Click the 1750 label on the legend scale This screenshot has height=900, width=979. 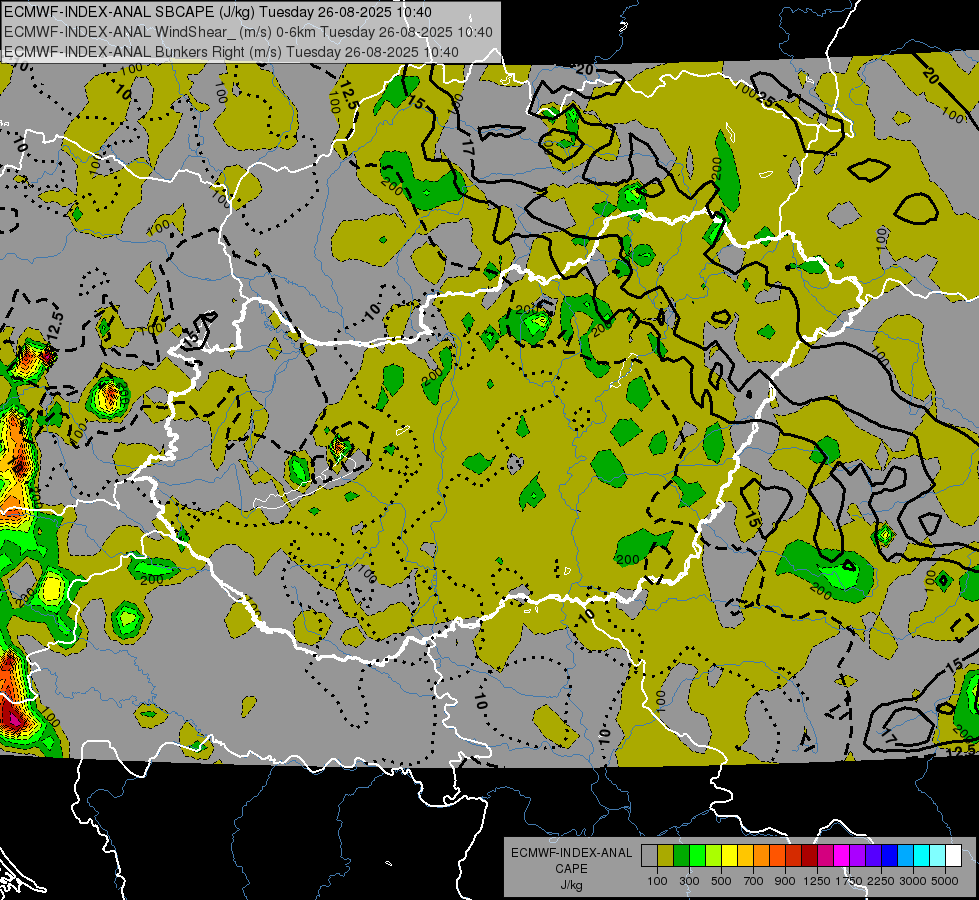pyautogui.click(x=849, y=881)
